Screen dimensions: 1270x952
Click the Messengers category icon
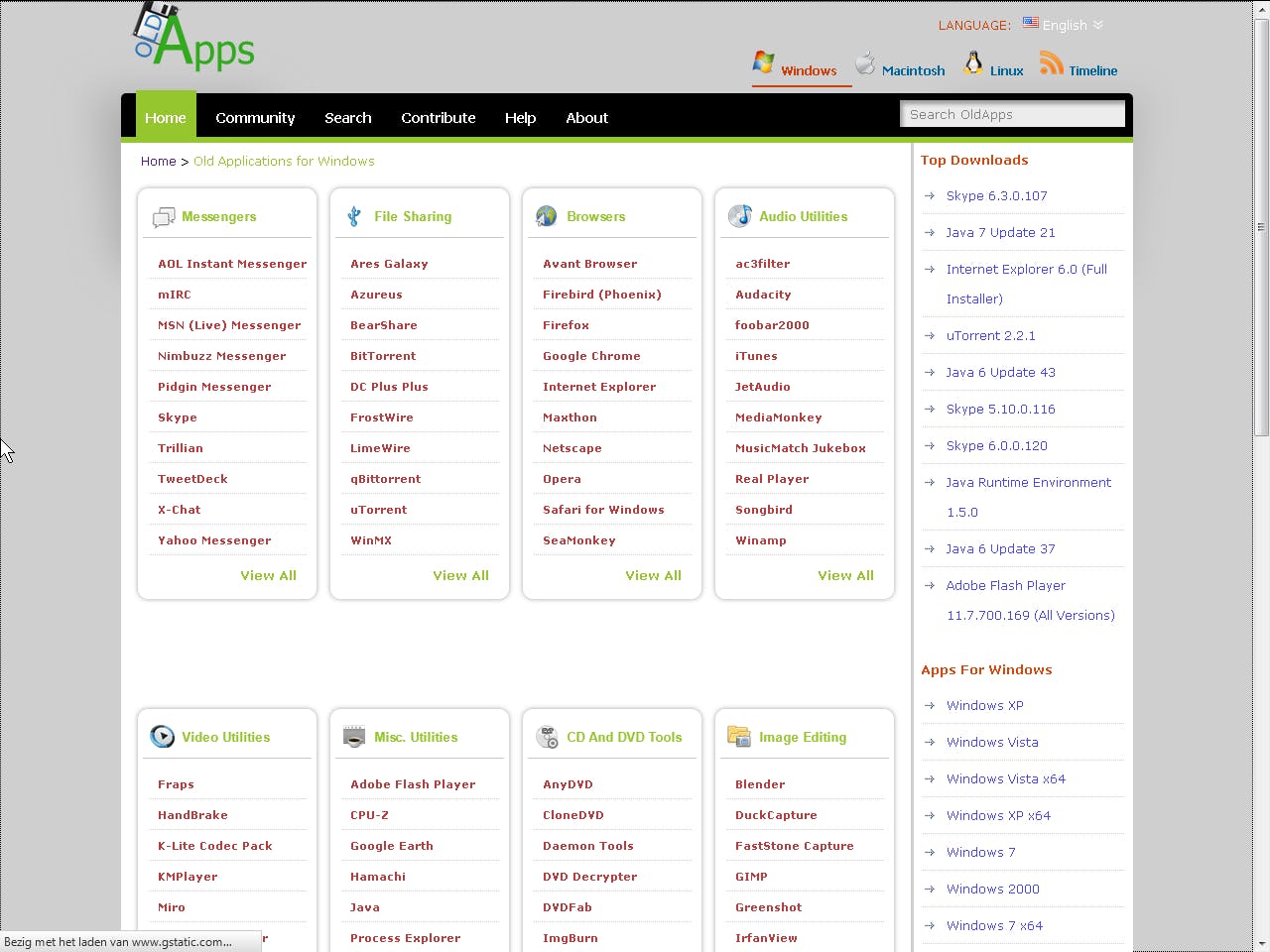coord(164,217)
